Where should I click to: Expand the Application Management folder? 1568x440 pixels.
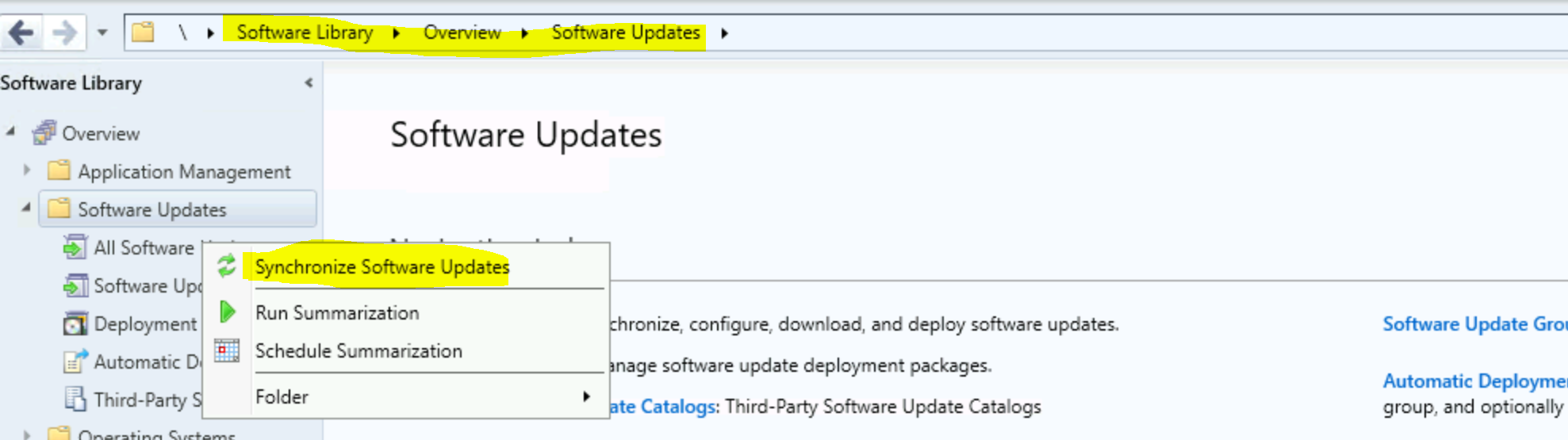point(27,170)
